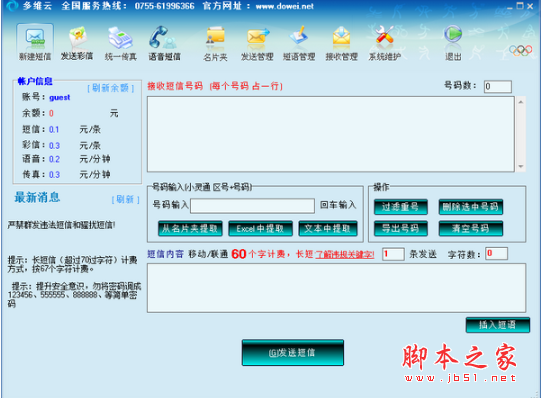Click the 短信 price value 0.1
This screenshot has height=398, width=542.
tap(54, 130)
